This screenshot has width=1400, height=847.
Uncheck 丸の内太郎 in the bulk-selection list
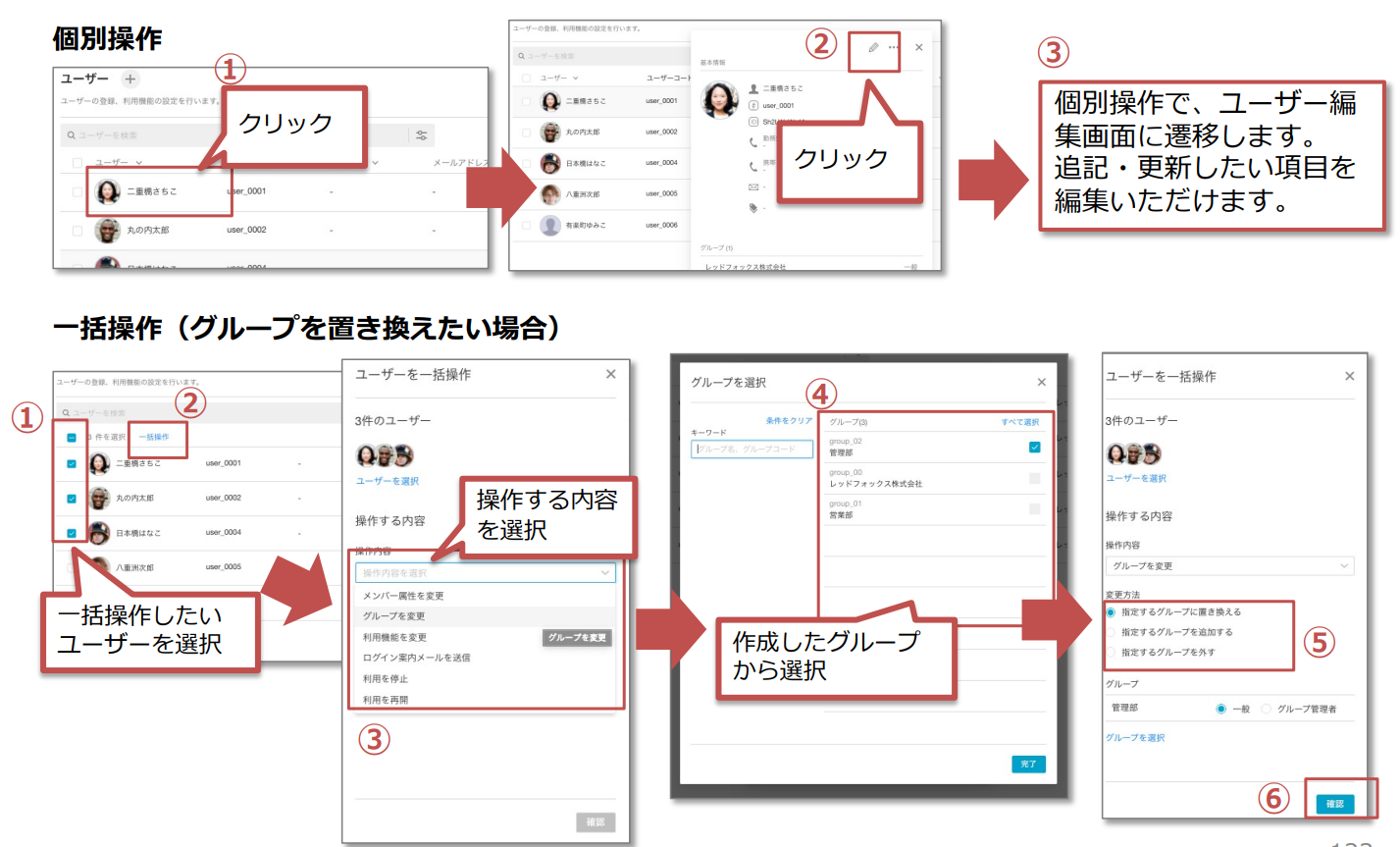point(71,499)
